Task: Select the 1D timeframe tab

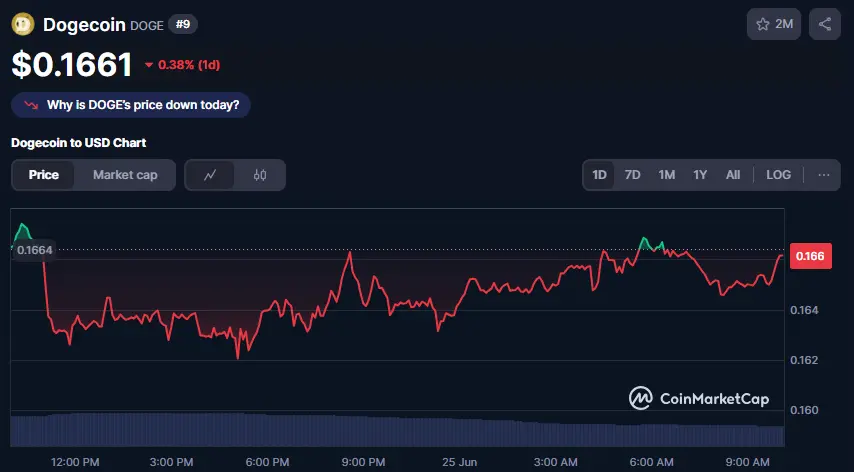Action: click(599, 175)
